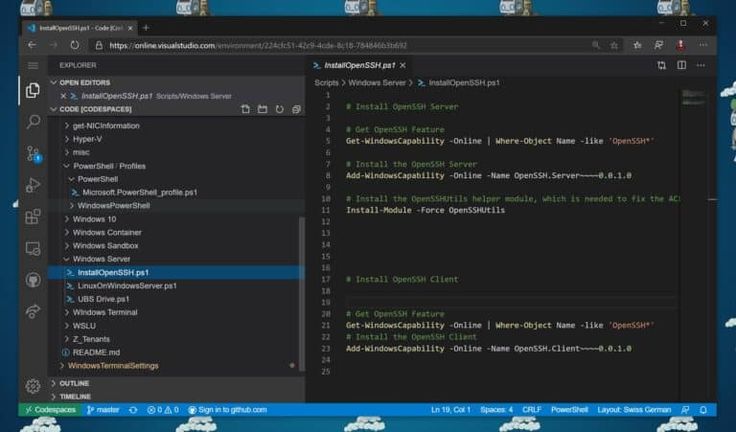Viewport: 736px width, 432px height.
Task: Click the Scripts breadcrumb
Action: click(326, 83)
